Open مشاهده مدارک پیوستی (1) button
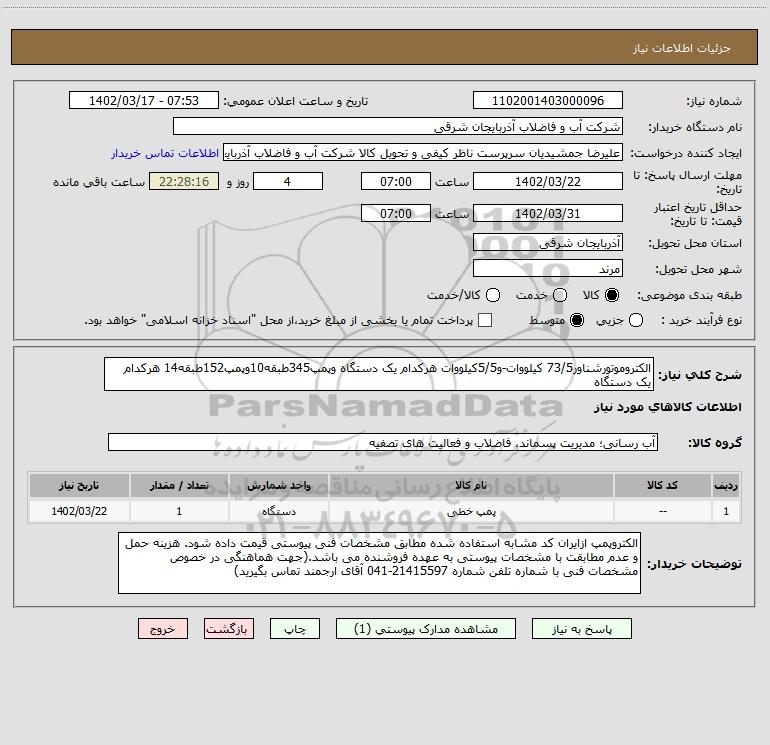Viewport: 770px width, 745px height. coord(426,629)
